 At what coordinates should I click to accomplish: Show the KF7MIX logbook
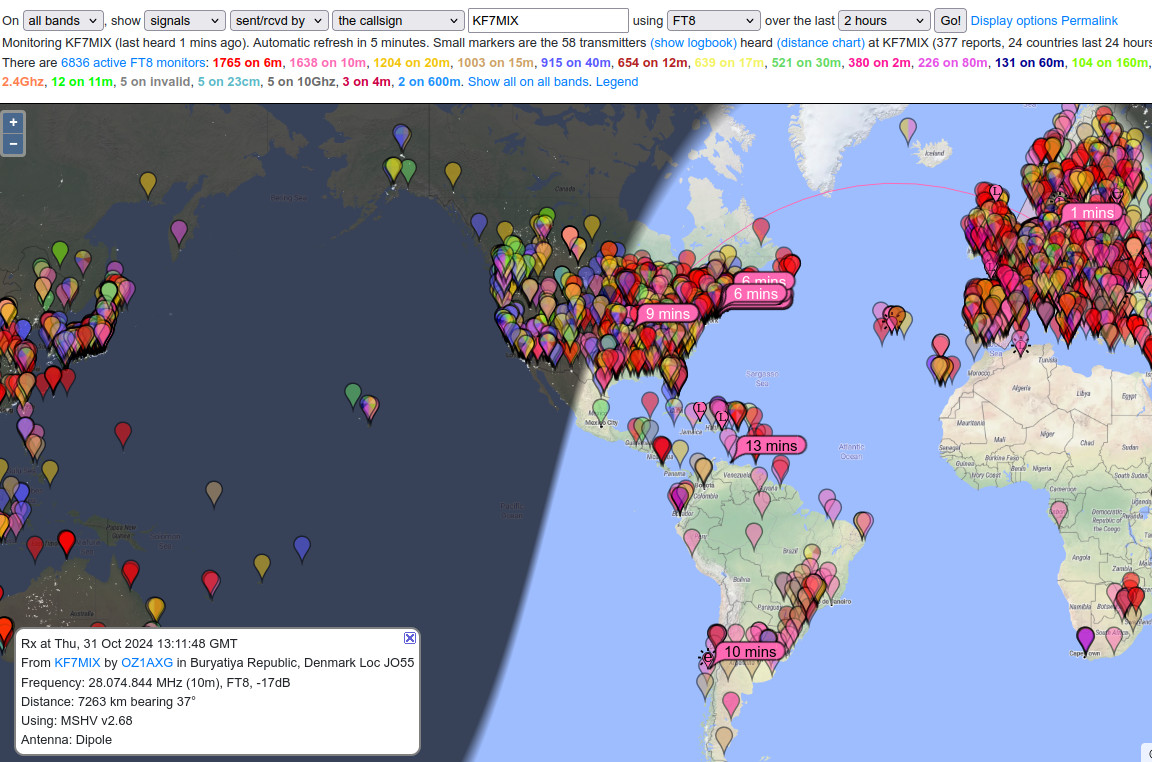point(693,42)
